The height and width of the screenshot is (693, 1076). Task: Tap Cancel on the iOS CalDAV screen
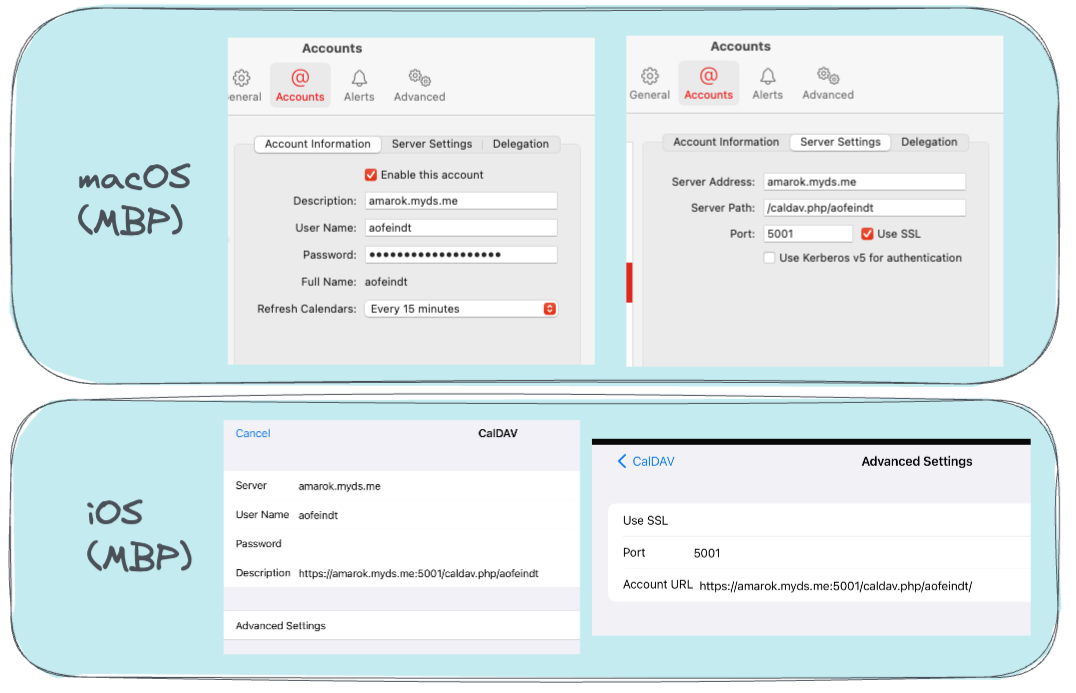(x=252, y=433)
